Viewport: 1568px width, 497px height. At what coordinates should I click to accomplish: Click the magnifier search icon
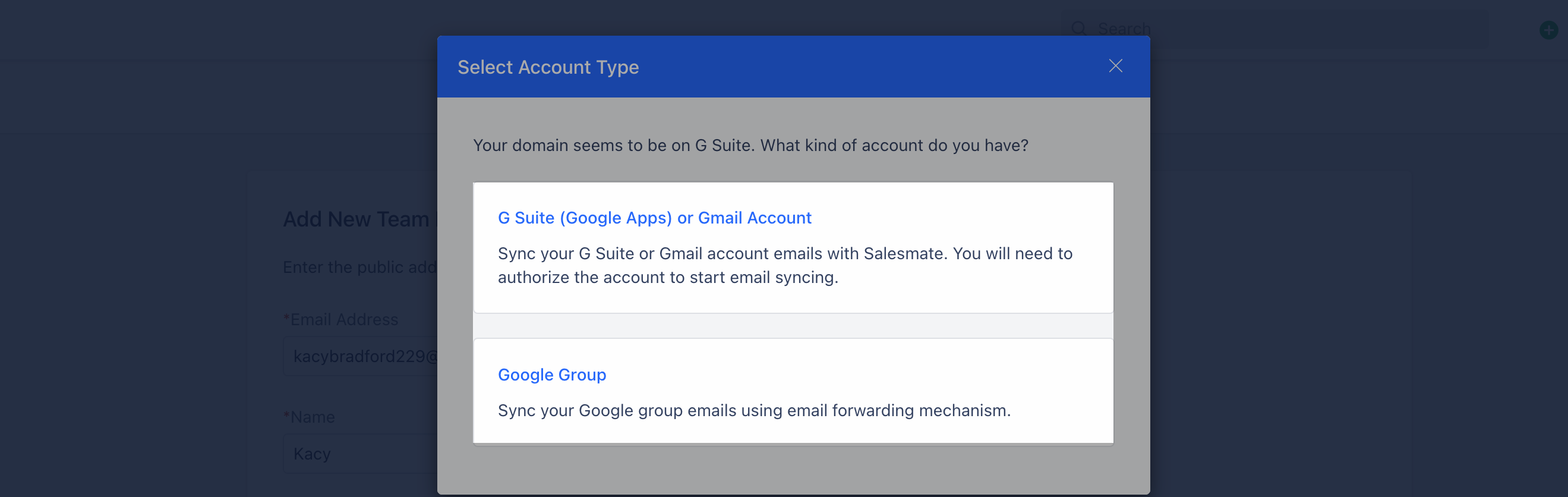point(1078,29)
